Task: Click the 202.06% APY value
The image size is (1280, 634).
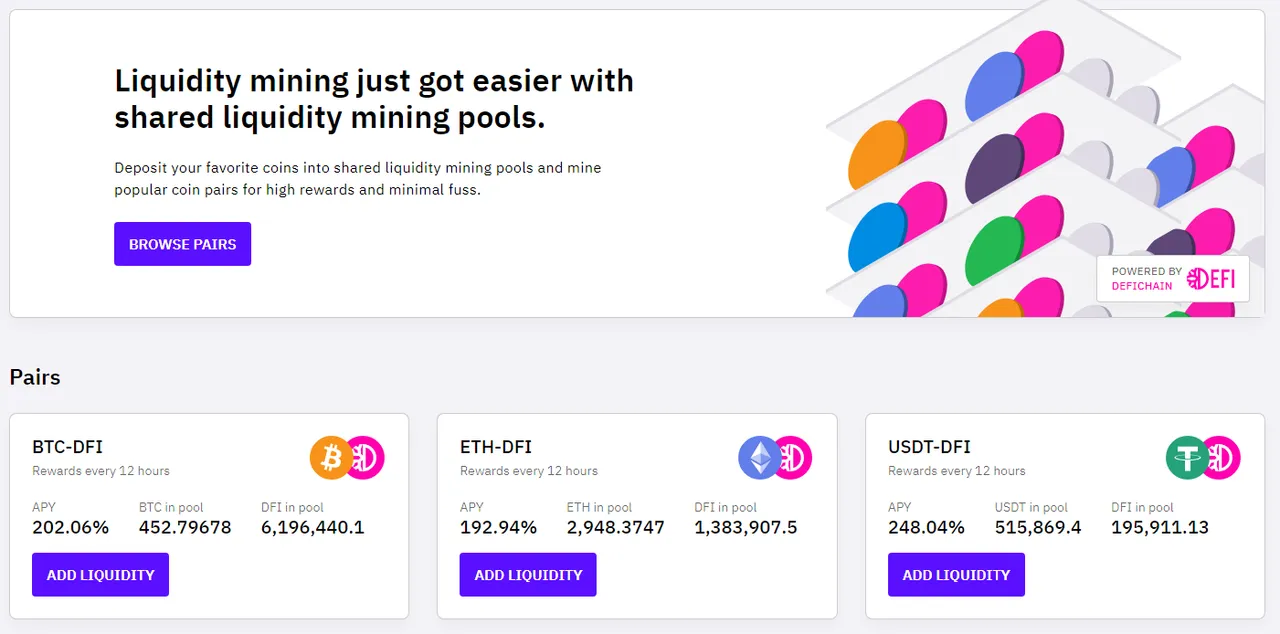Action: (70, 527)
